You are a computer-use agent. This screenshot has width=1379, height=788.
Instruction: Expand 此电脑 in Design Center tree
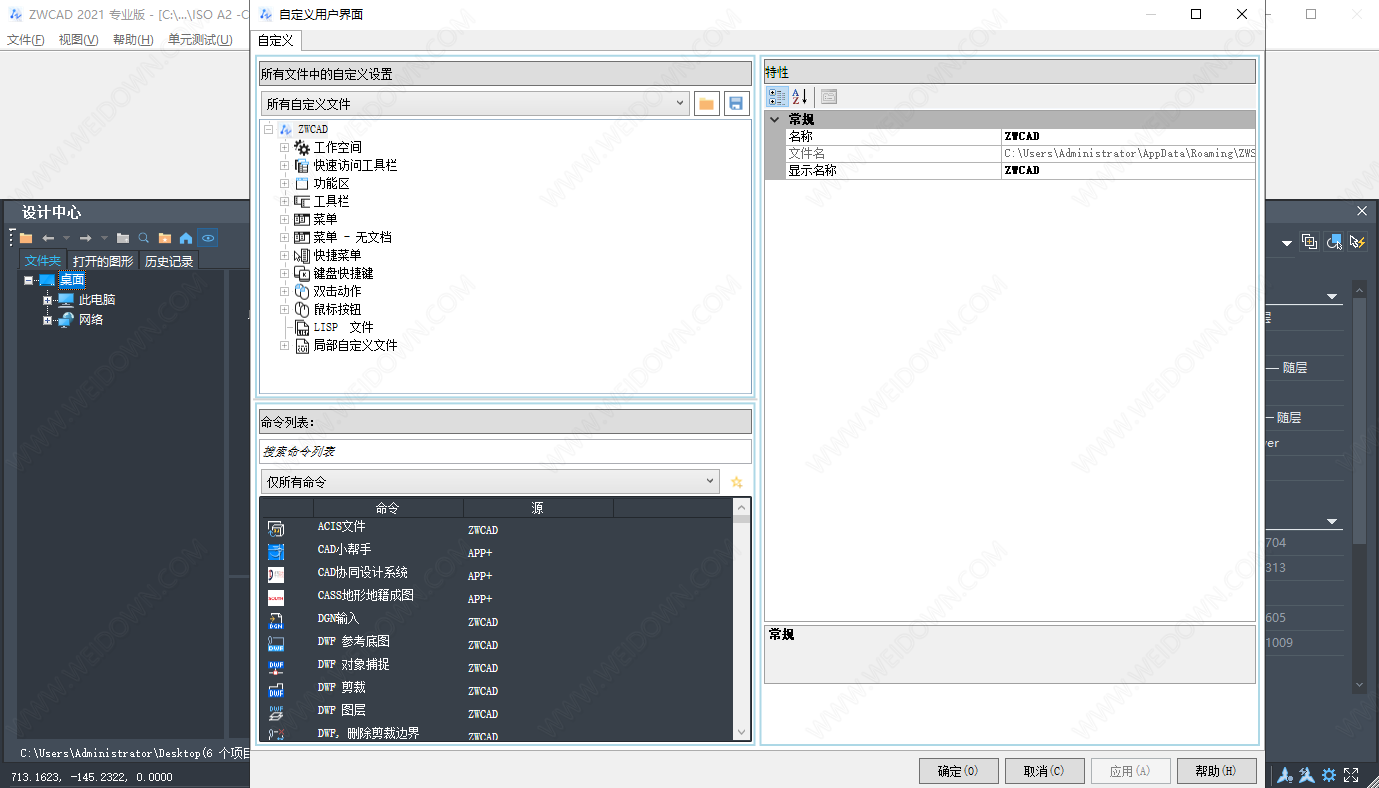coord(47,300)
